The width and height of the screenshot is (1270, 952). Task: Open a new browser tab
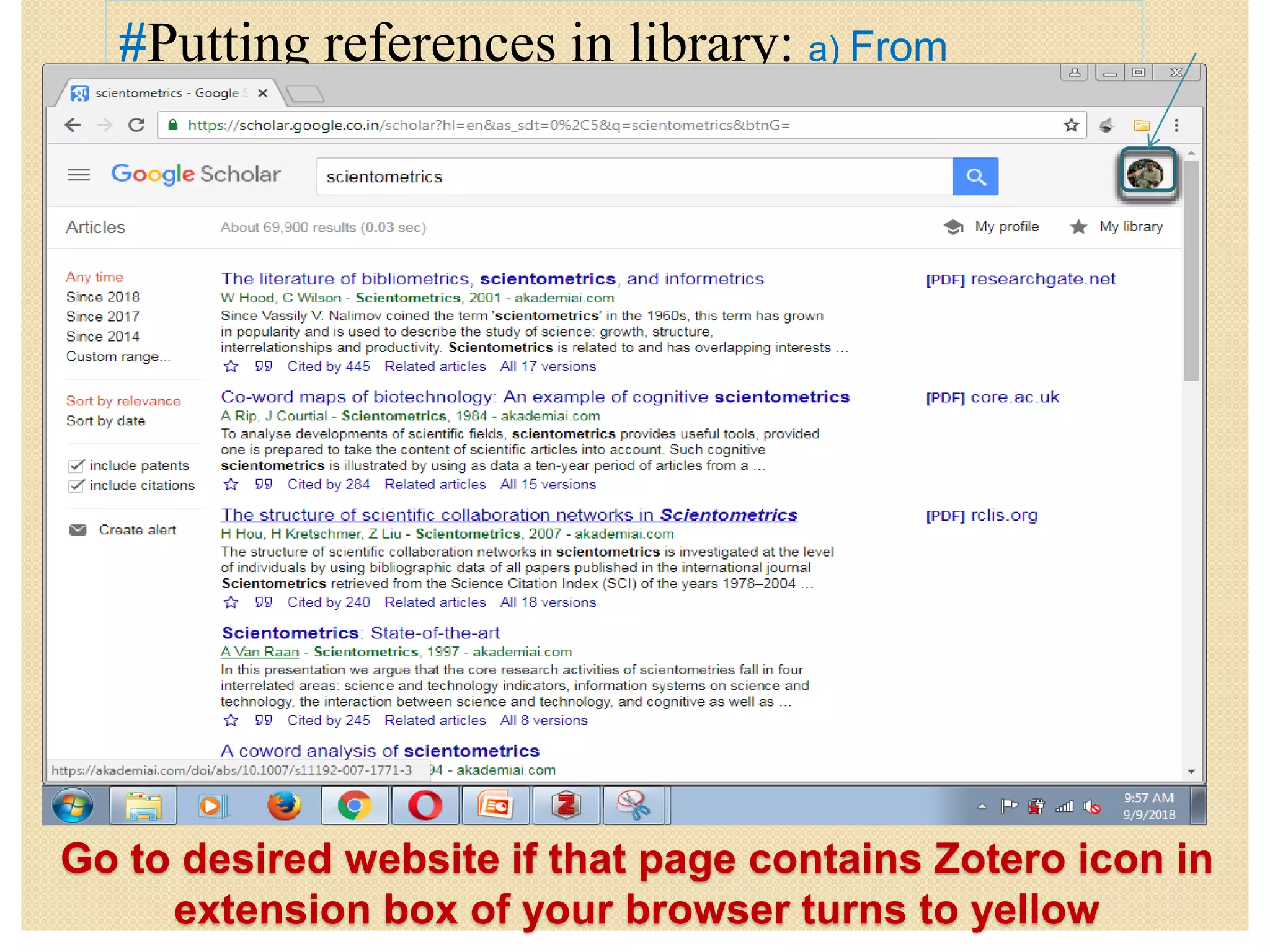coord(305,94)
